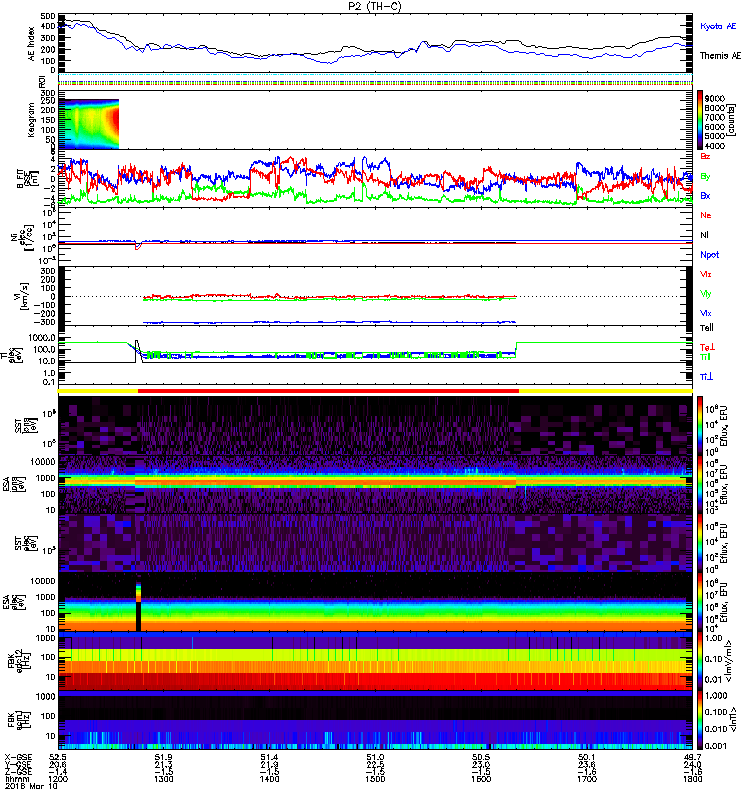Click the ROI row label
Viewport: 750px width, 800px height.
coord(42,80)
